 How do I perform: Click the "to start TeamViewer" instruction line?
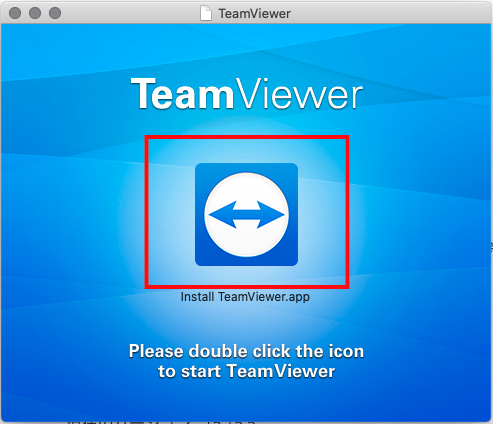[246, 371]
